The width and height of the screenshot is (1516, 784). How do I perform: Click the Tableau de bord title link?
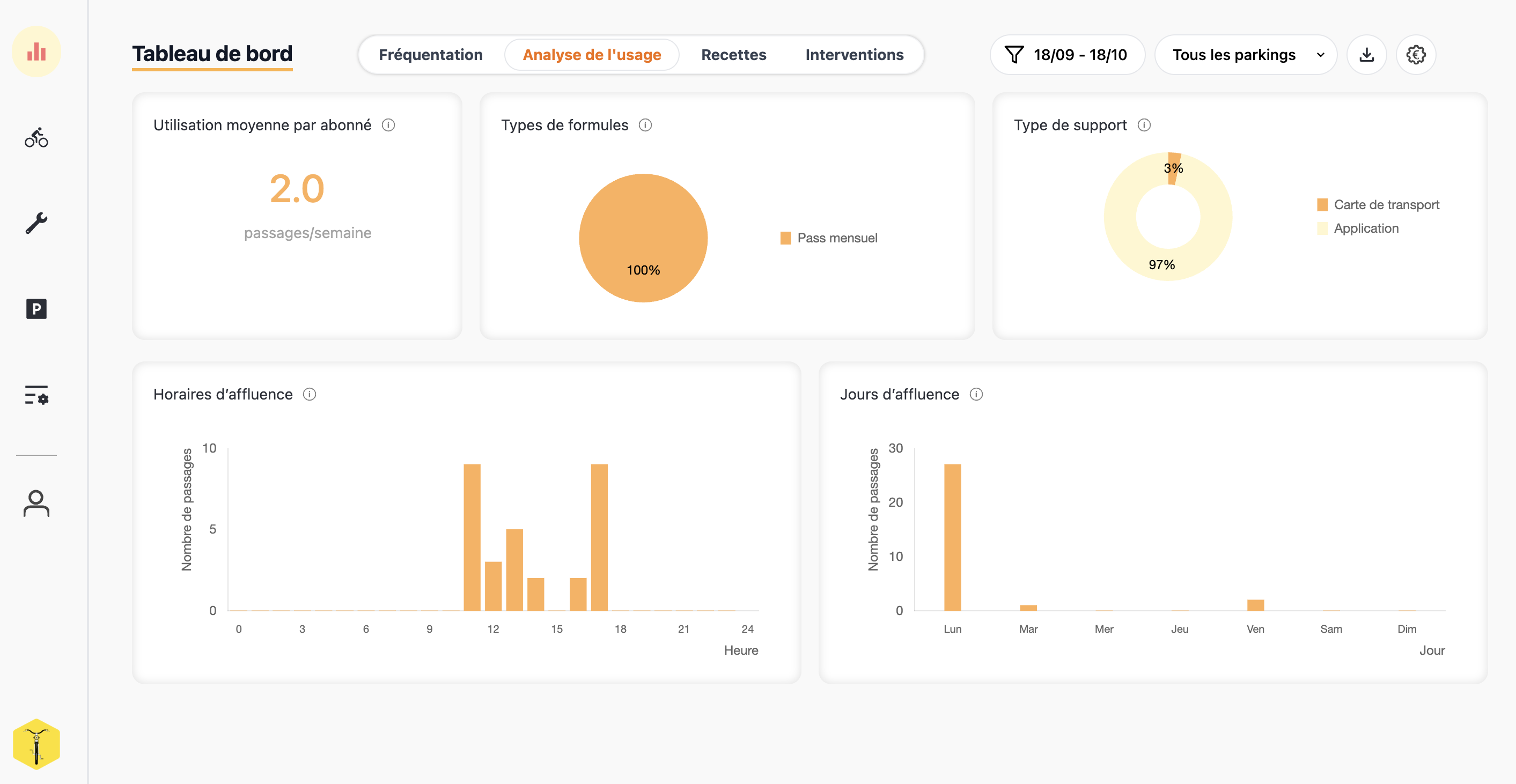coord(212,54)
